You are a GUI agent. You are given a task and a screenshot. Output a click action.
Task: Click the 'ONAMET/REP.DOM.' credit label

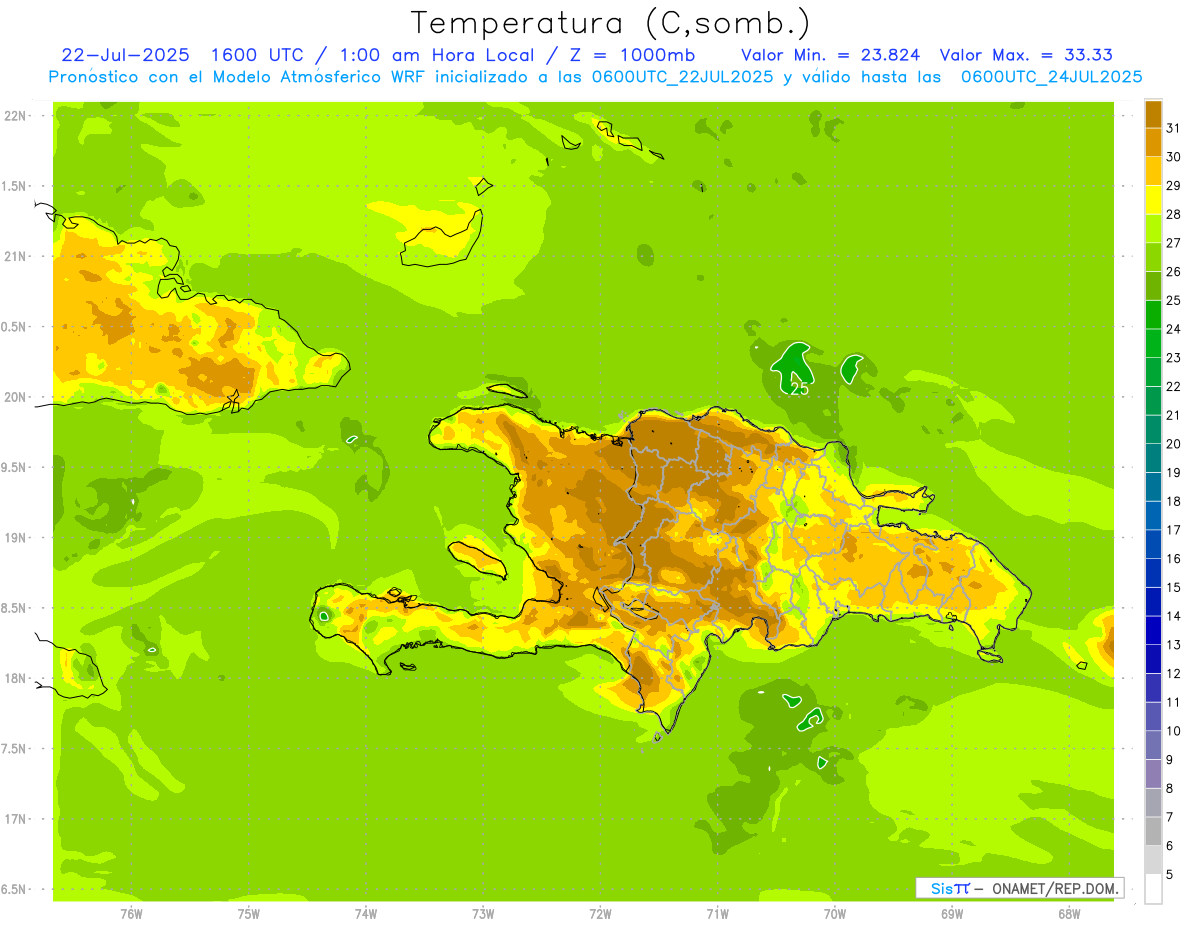1056,888
